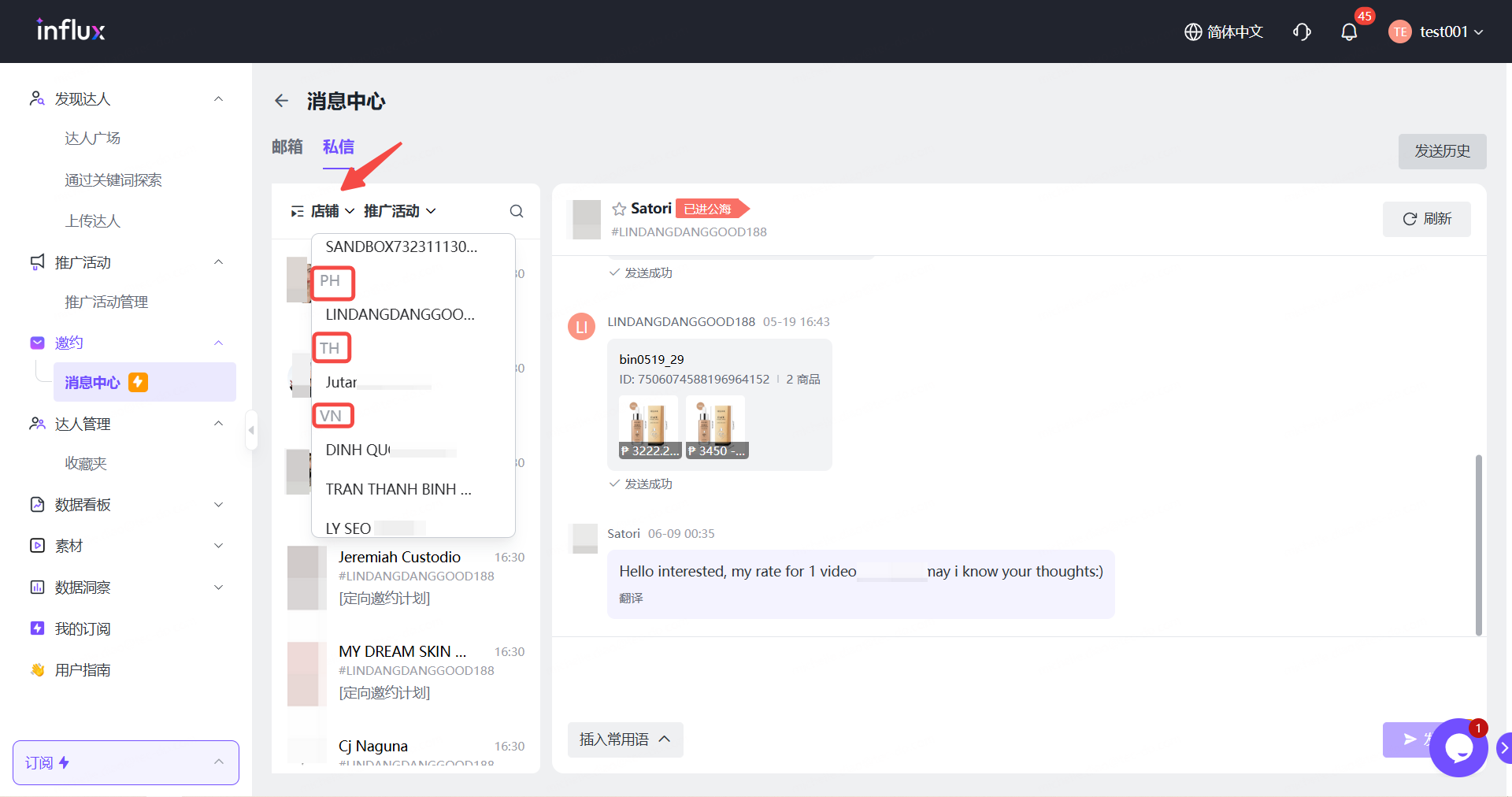Go back using the arrow beside 消息中心
Screen dimensions: 1512x797
pos(281,101)
